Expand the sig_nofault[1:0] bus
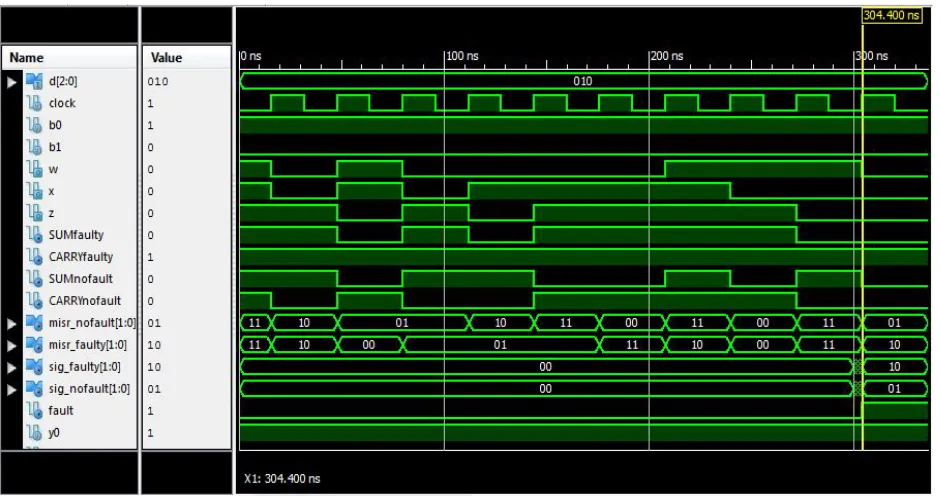 click(11, 389)
